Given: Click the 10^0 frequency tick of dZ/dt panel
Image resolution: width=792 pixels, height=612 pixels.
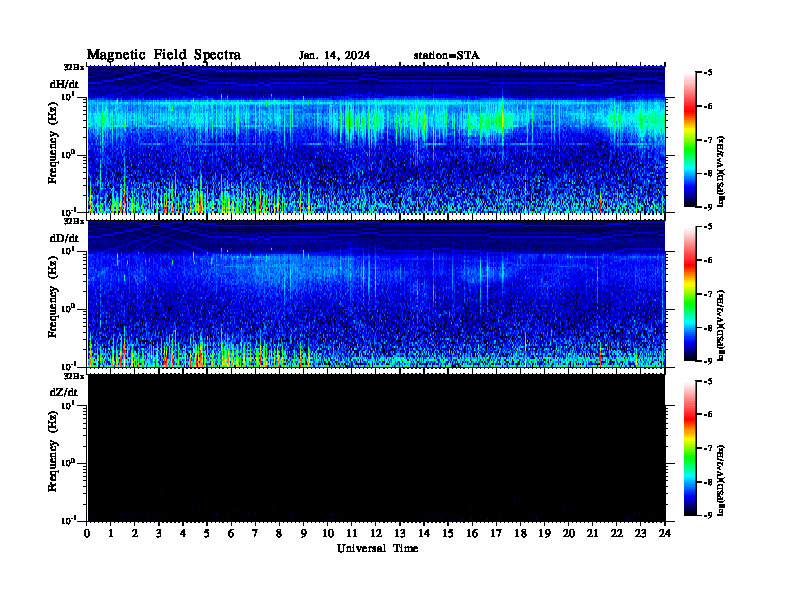Looking at the screenshot, I should (x=68, y=463).
